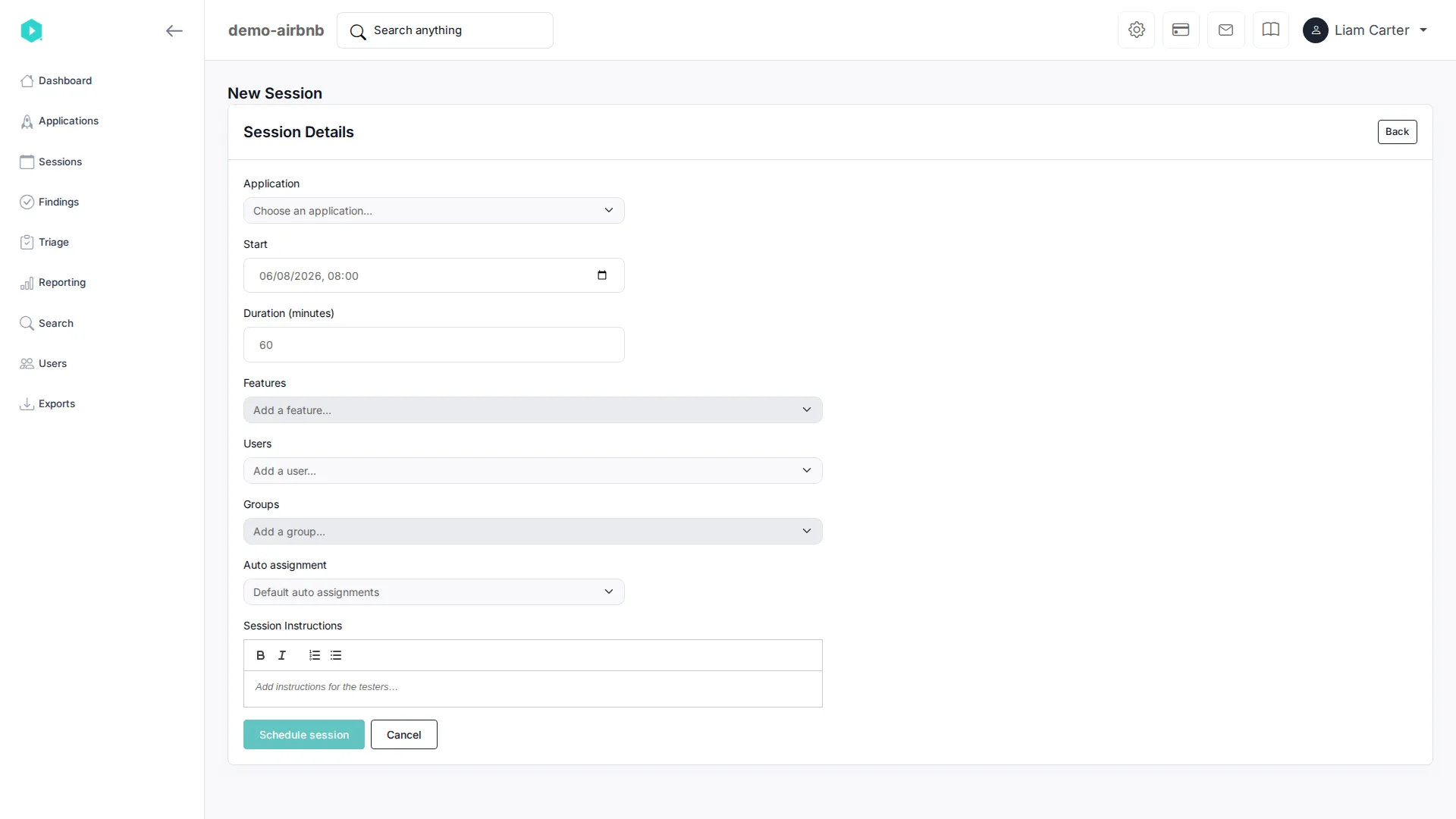The width and height of the screenshot is (1456, 819).
Task: Expand the Add a group dropdown
Action: click(532, 532)
